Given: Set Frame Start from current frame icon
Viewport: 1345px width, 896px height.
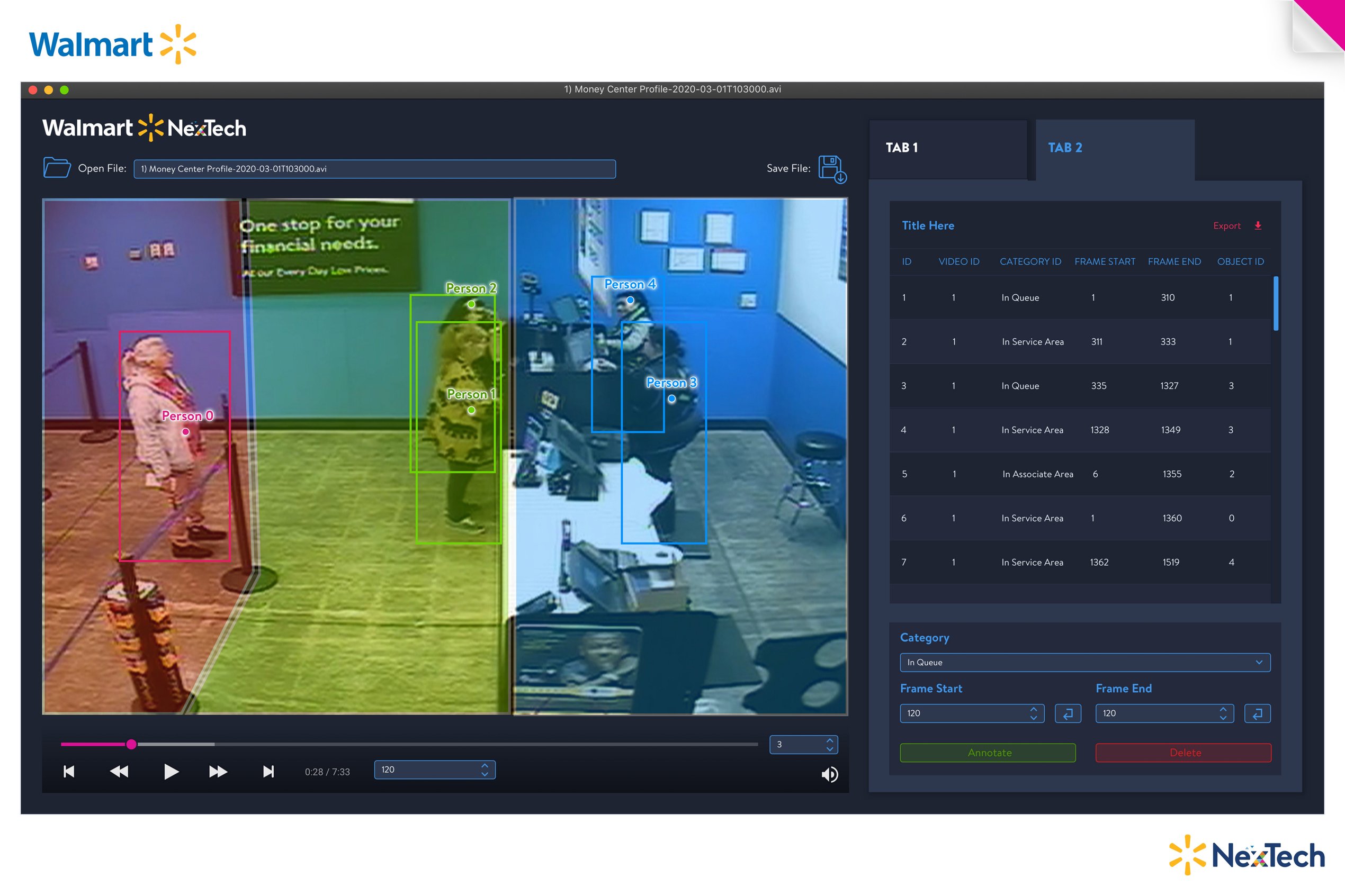Looking at the screenshot, I should pyautogui.click(x=1067, y=713).
